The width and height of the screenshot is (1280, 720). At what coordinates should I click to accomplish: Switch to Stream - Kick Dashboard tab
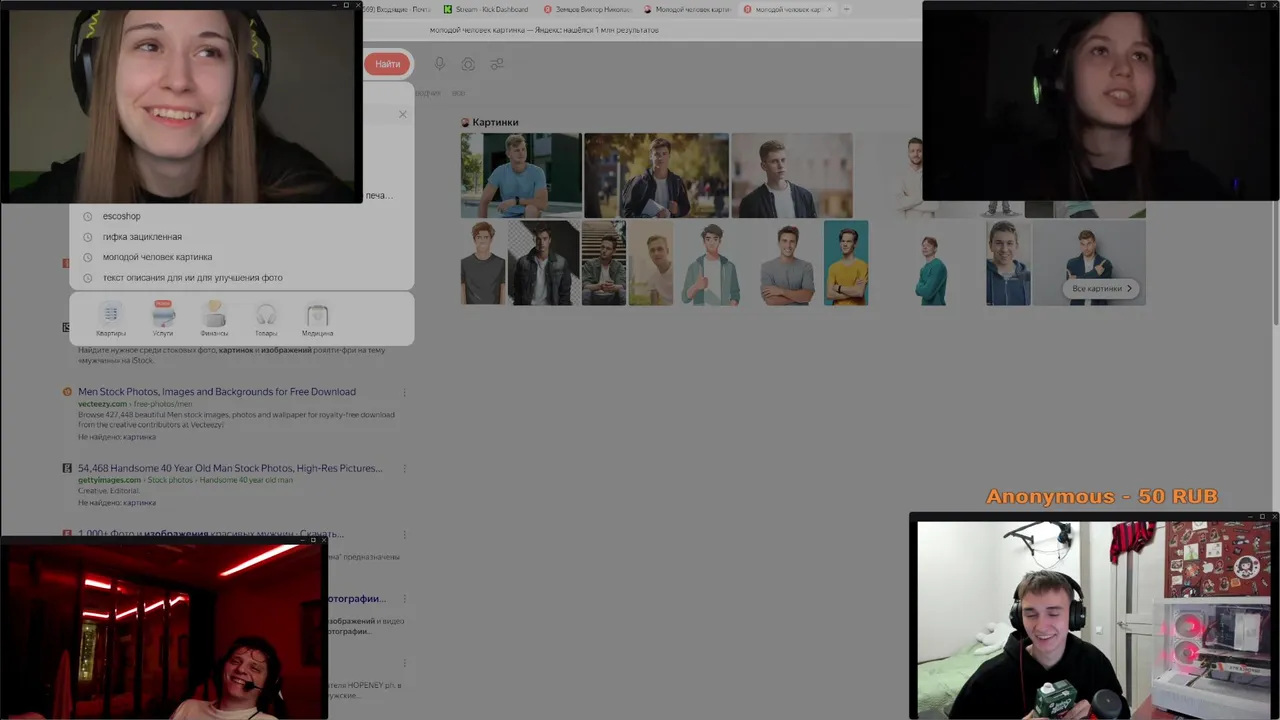tap(485, 9)
